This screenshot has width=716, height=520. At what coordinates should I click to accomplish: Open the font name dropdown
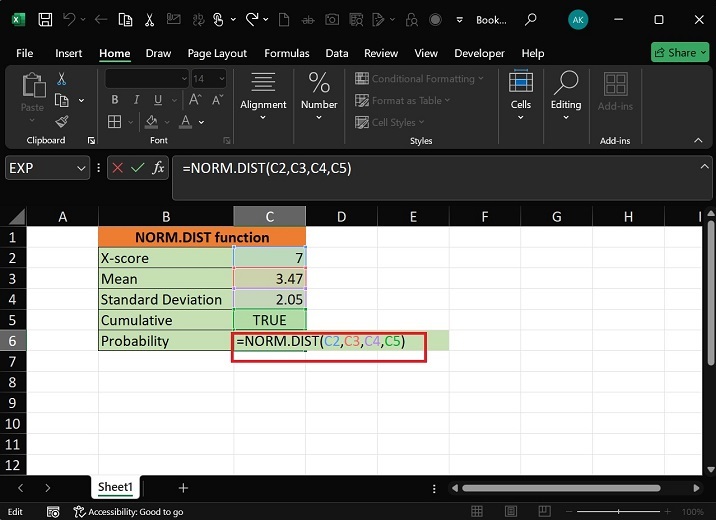(184, 79)
